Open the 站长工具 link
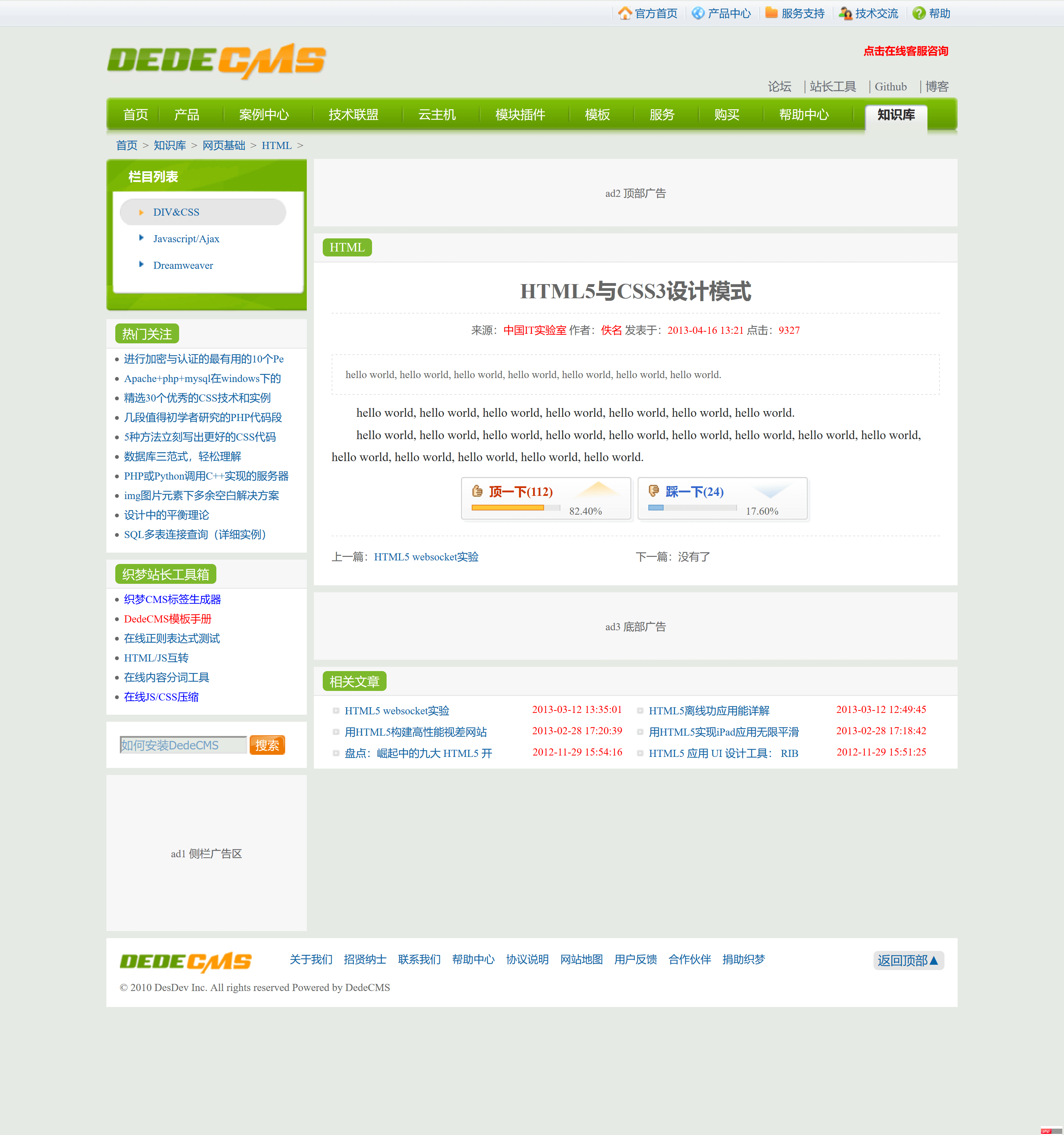Screen dimensions: 1064x1135 (833, 86)
